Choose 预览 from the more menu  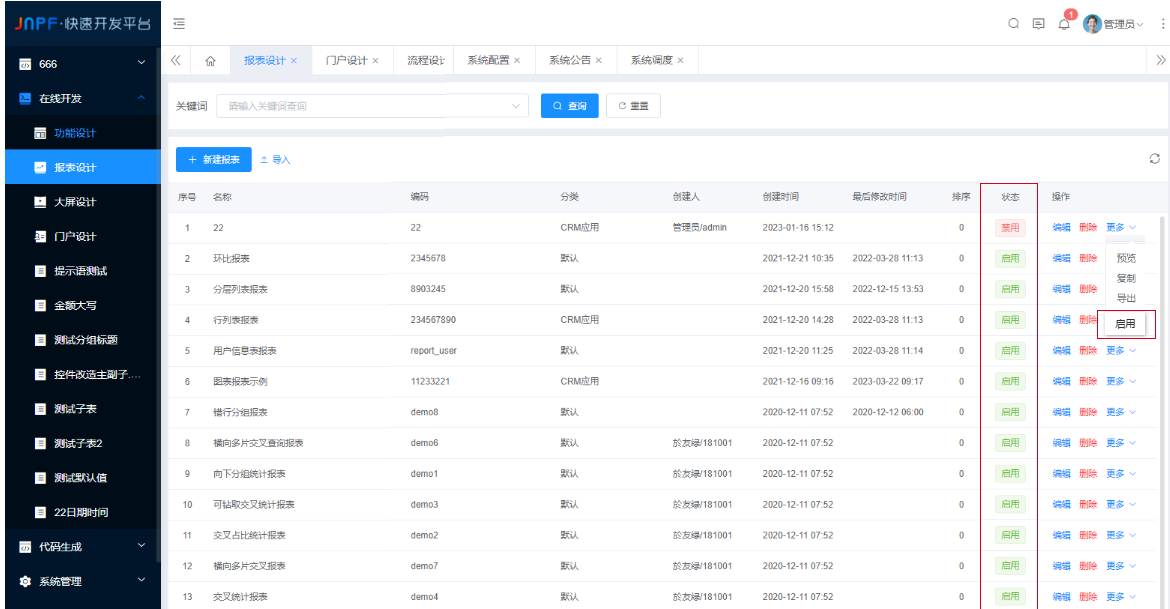pos(1126,258)
